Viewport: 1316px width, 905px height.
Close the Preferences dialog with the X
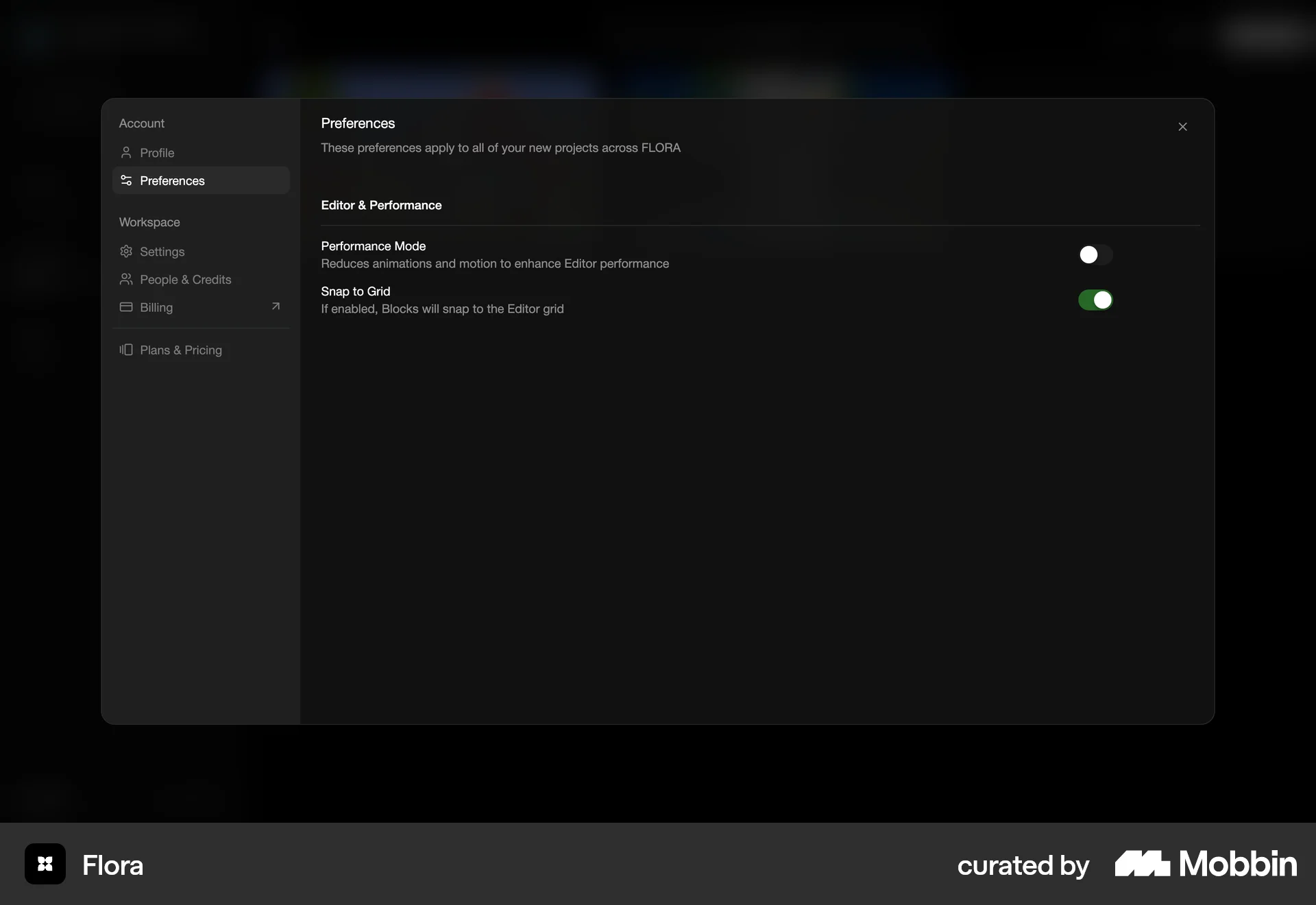click(1183, 126)
